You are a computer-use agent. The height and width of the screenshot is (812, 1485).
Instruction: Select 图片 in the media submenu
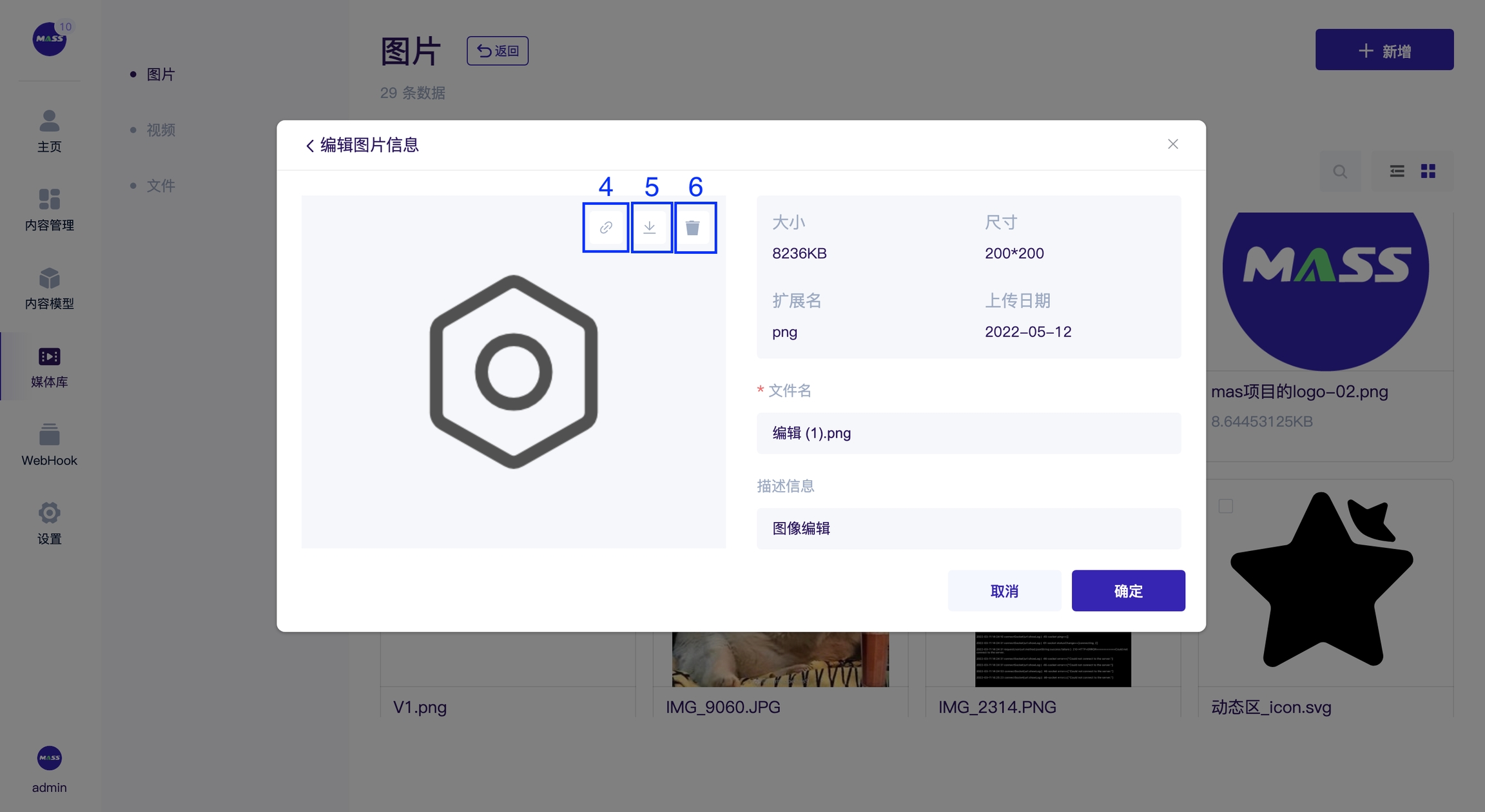pos(160,75)
